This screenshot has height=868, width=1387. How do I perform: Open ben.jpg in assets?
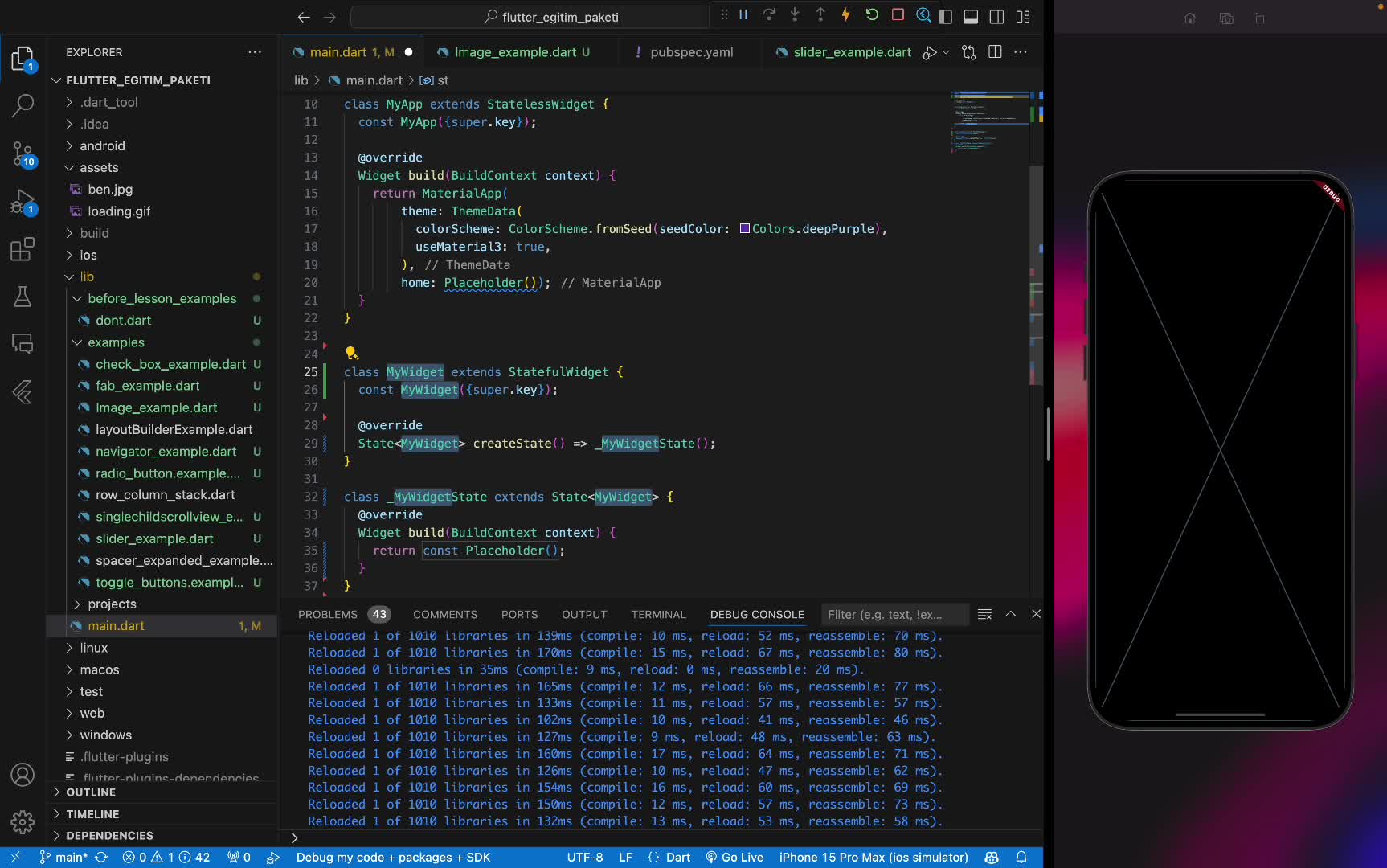110,189
